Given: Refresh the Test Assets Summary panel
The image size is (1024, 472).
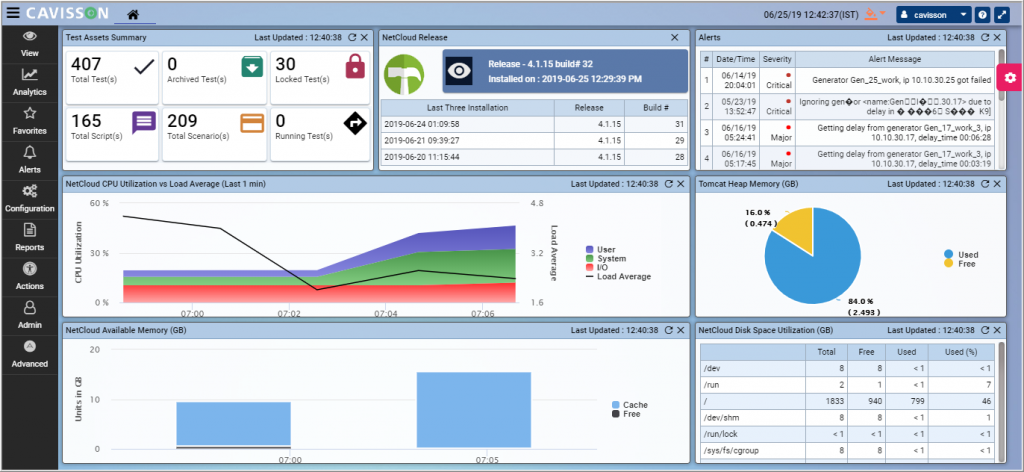Looking at the screenshot, I should tap(352, 38).
